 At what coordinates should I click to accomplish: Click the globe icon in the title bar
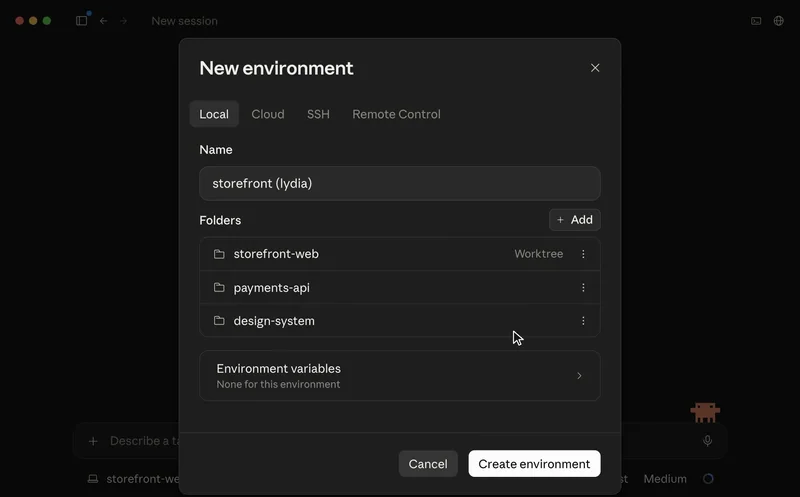(x=779, y=21)
